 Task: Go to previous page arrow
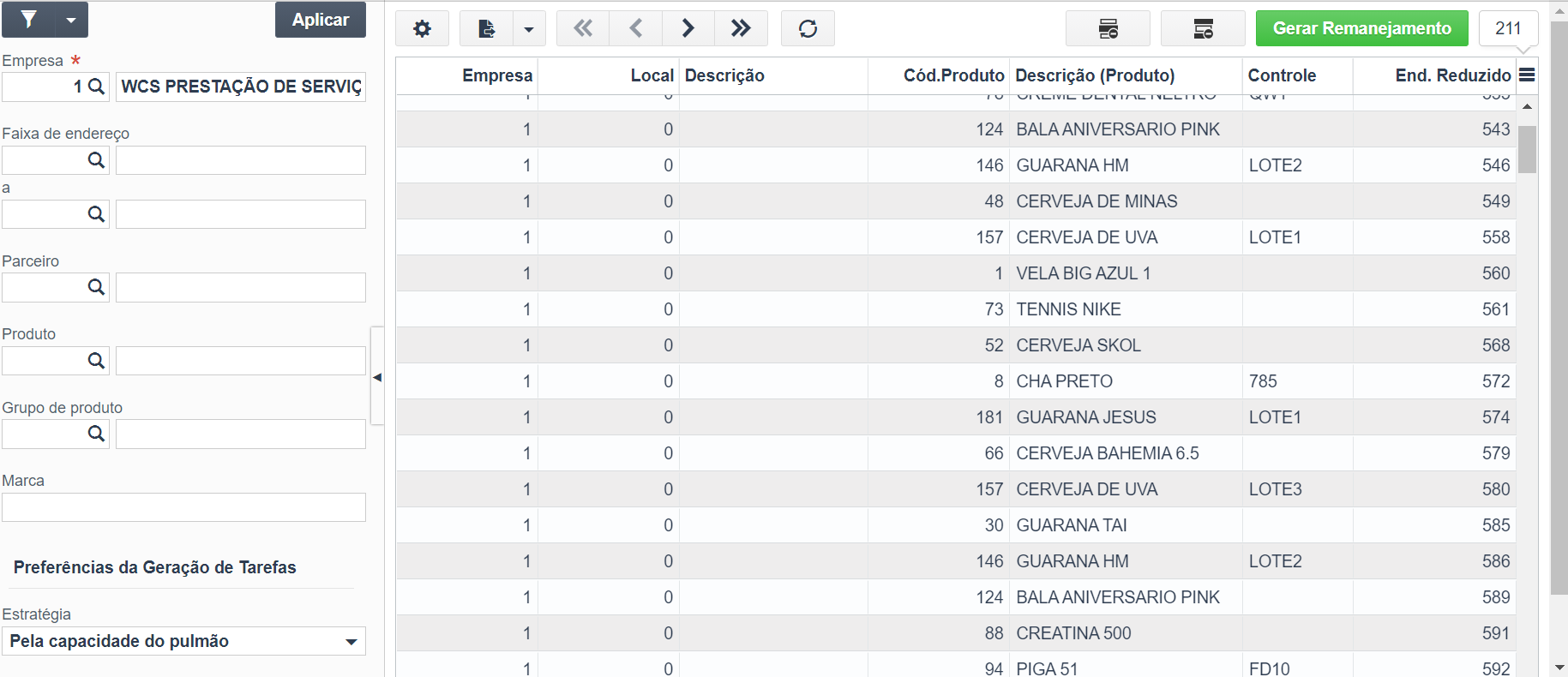point(635,28)
